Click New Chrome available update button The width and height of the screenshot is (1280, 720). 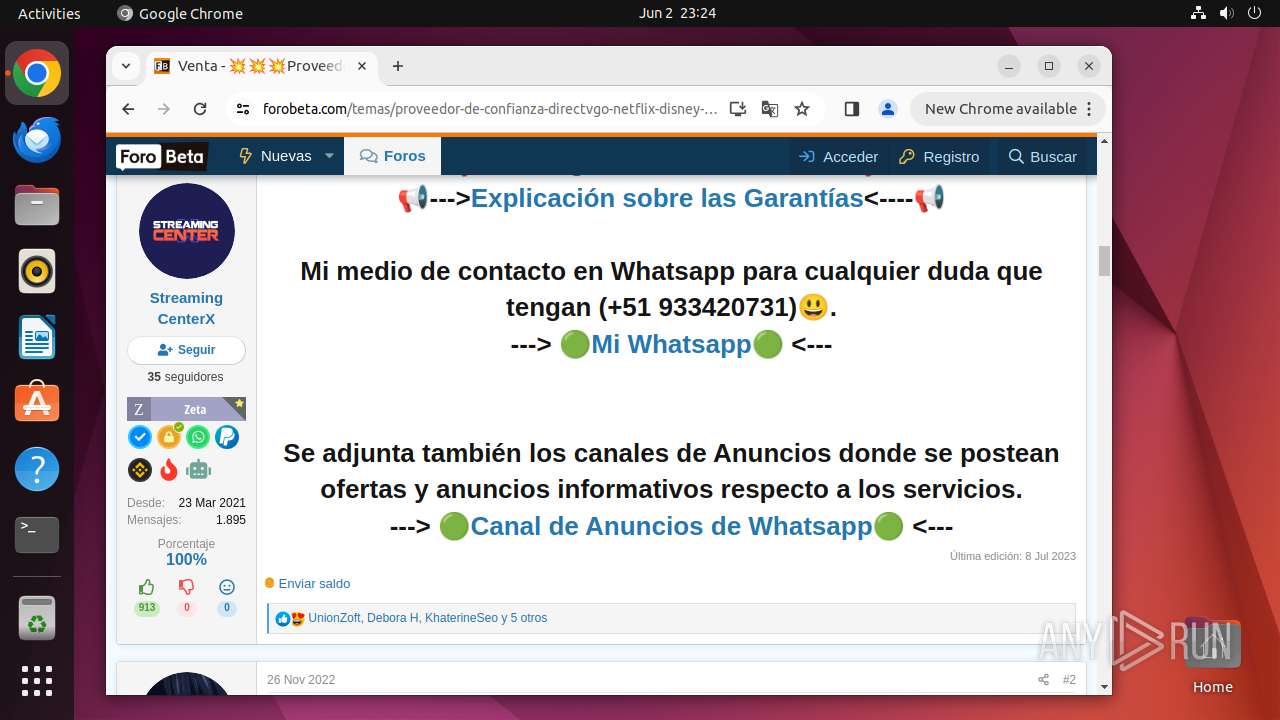tap(1007, 109)
